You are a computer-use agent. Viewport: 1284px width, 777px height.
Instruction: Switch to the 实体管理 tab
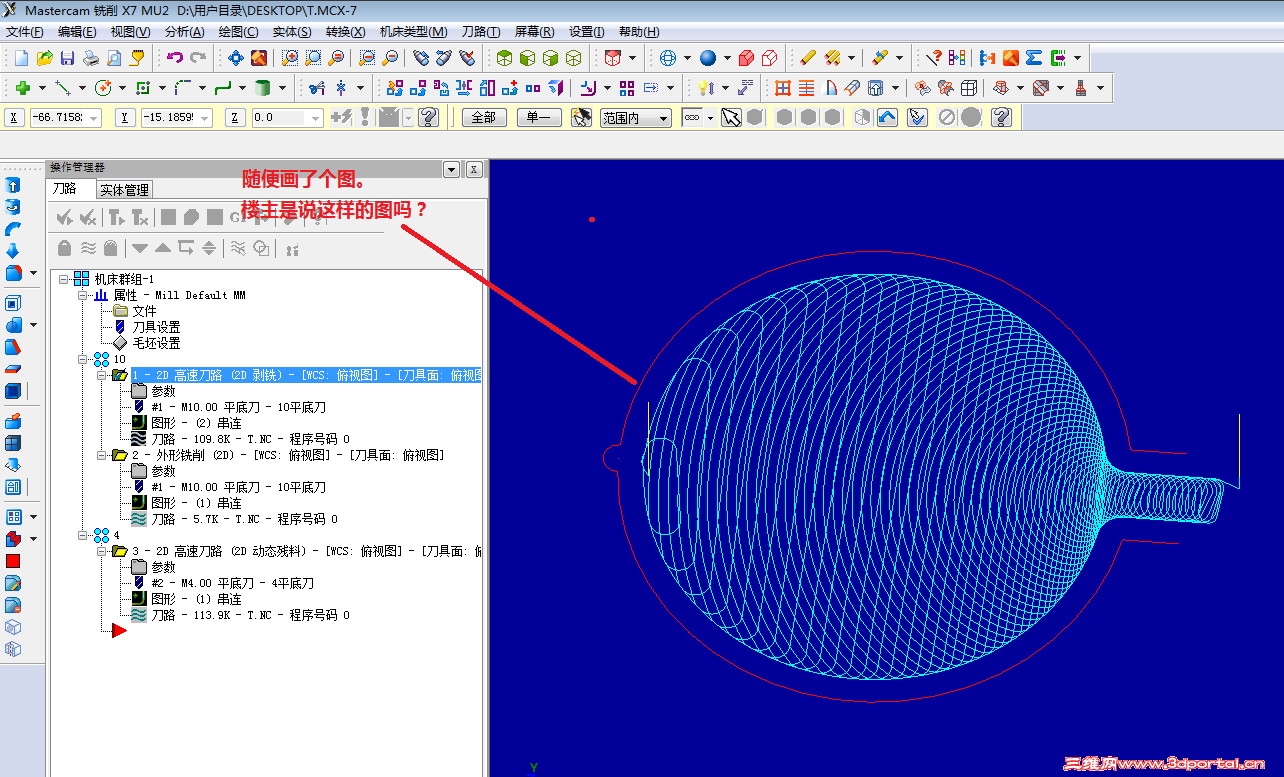124,190
